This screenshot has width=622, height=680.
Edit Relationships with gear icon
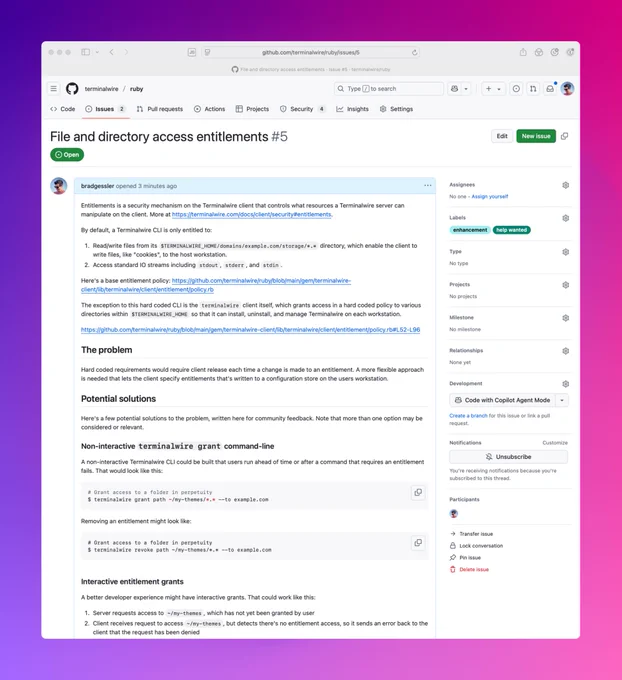(565, 351)
